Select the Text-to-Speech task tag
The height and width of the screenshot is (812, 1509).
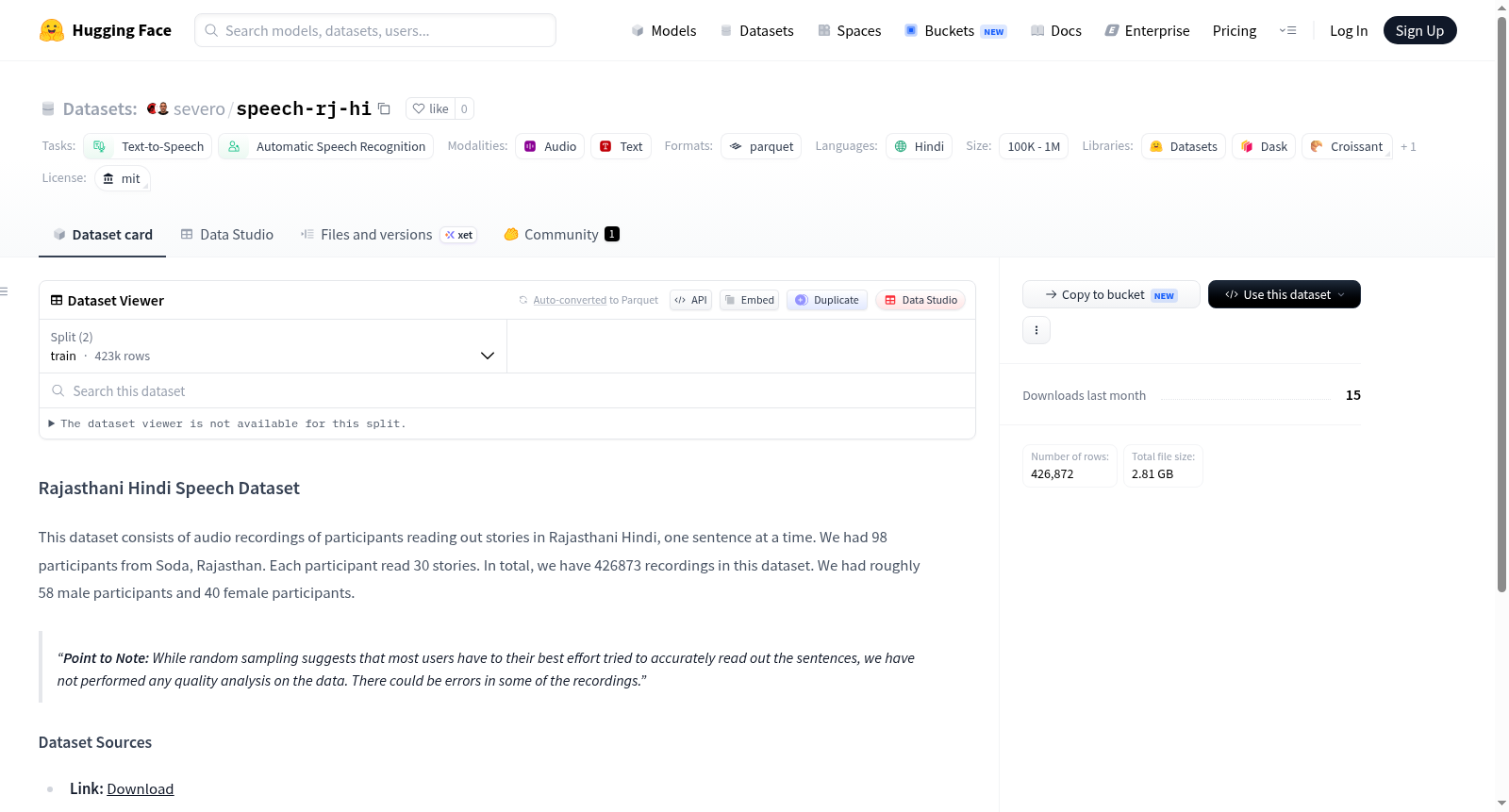coord(147,146)
